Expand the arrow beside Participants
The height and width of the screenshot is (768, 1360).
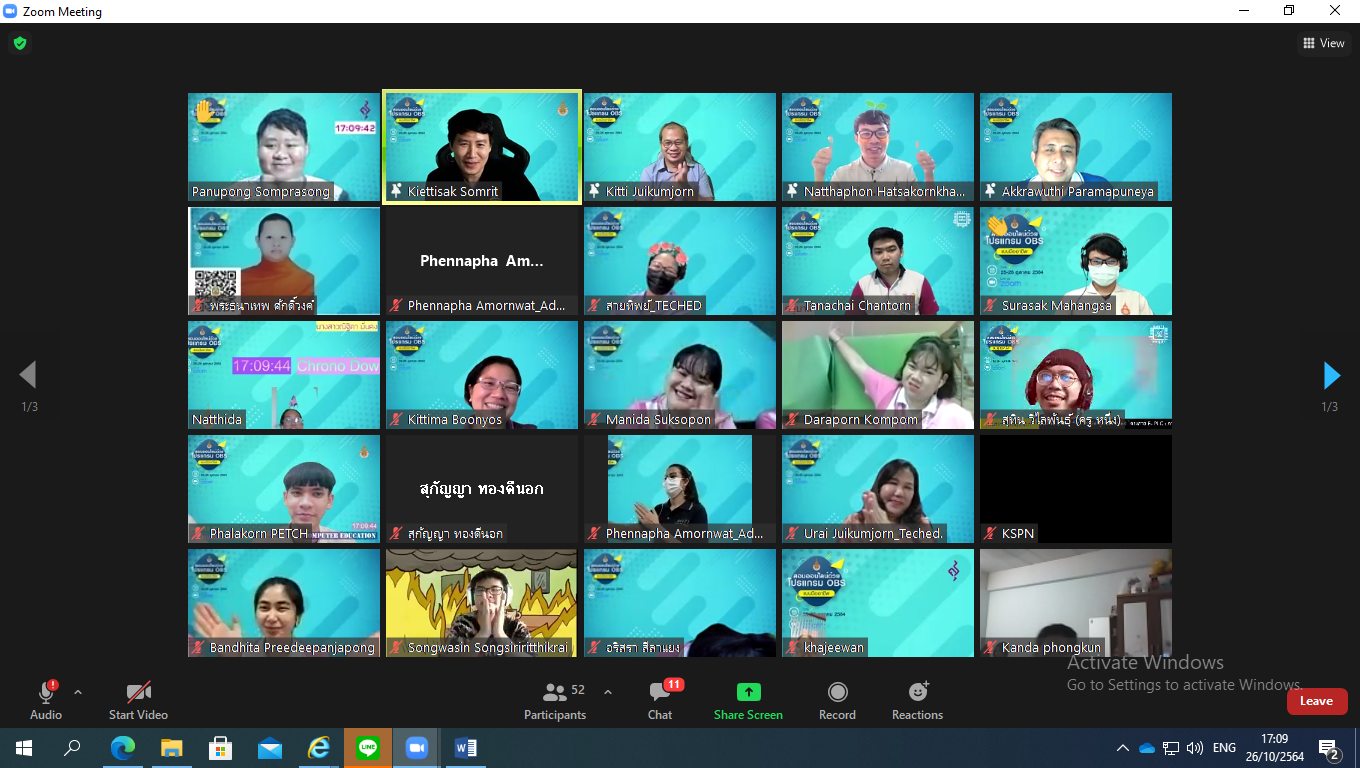(607, 692)
